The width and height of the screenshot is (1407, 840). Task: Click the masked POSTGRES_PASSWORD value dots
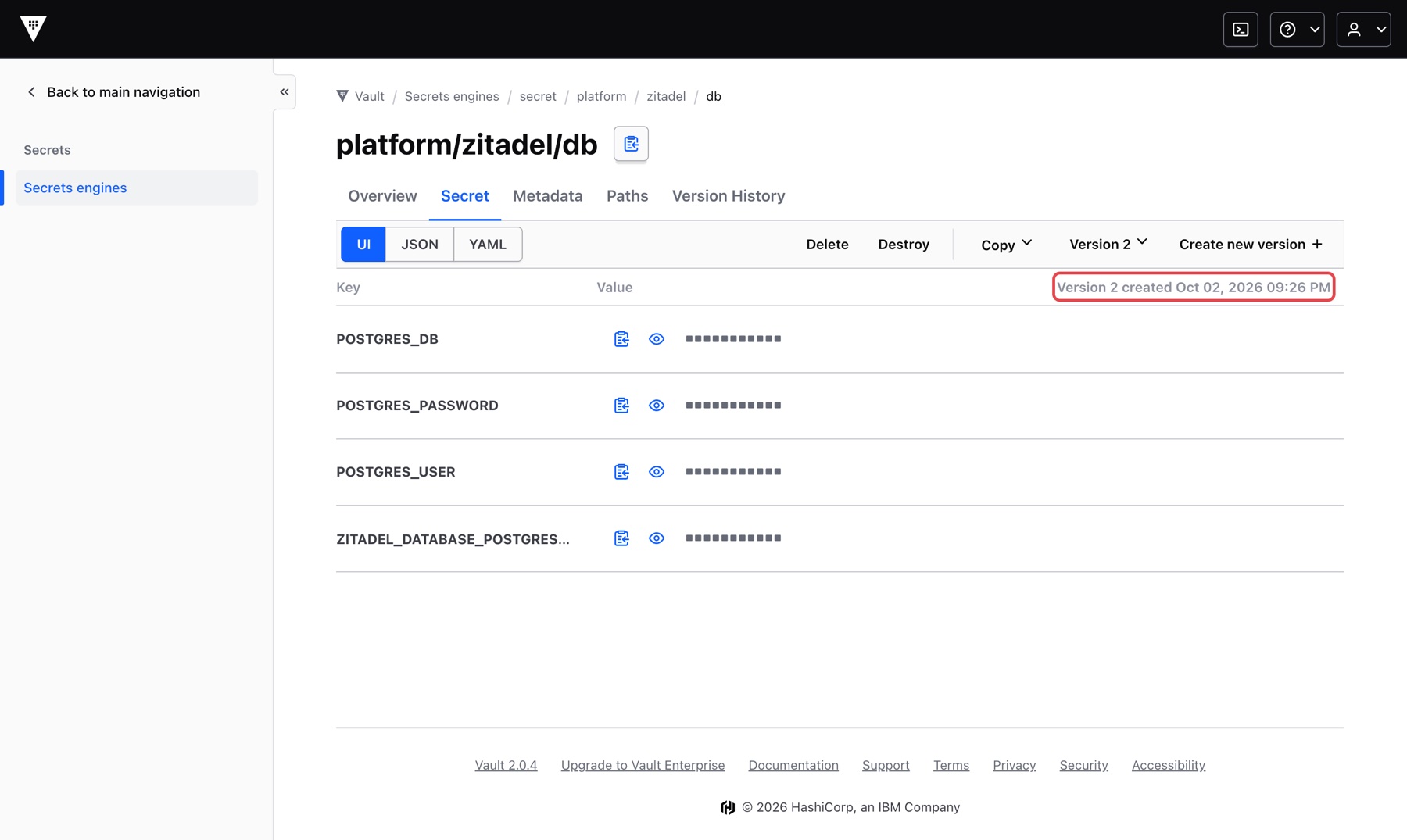(733, 406)
